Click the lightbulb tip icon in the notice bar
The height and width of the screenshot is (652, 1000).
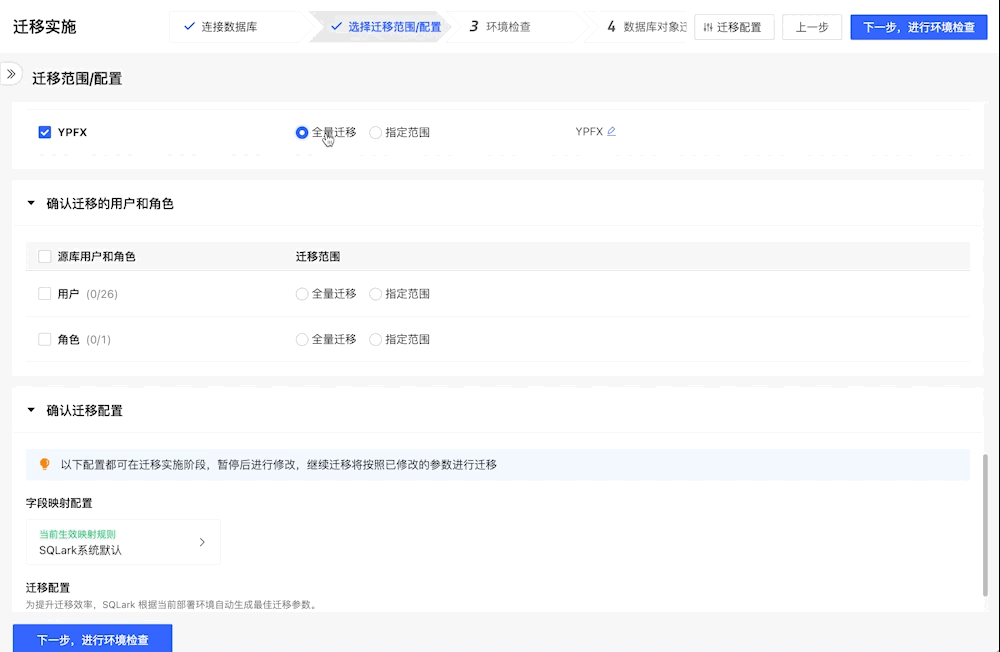pyautogui.click(x=42, y=464)
